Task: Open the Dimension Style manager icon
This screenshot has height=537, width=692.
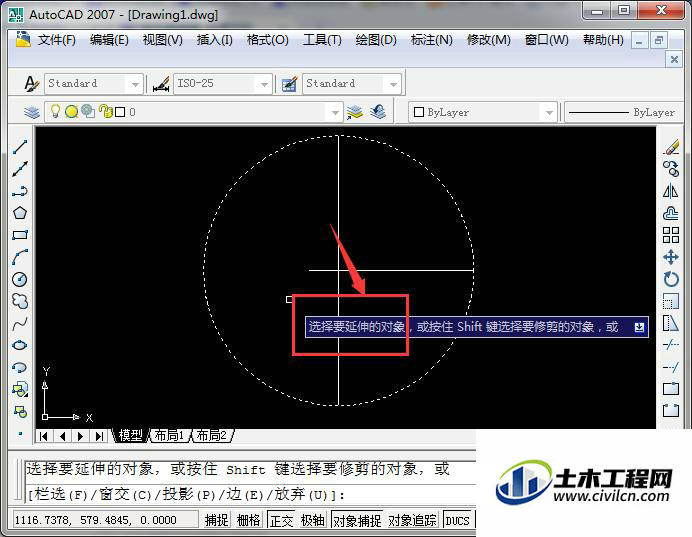Action: point(161,83)
